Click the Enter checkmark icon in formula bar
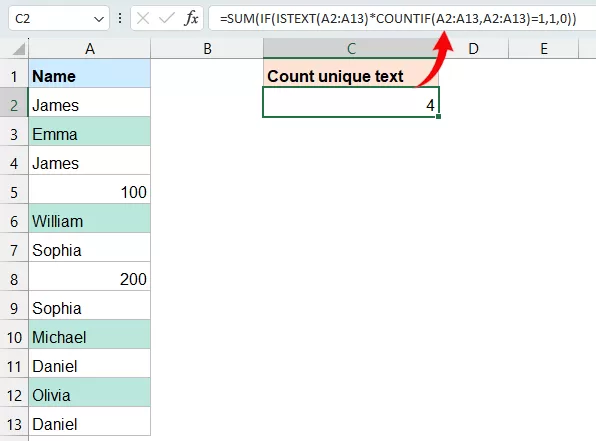This screenshot has width=596, height=441. point(167,18)
